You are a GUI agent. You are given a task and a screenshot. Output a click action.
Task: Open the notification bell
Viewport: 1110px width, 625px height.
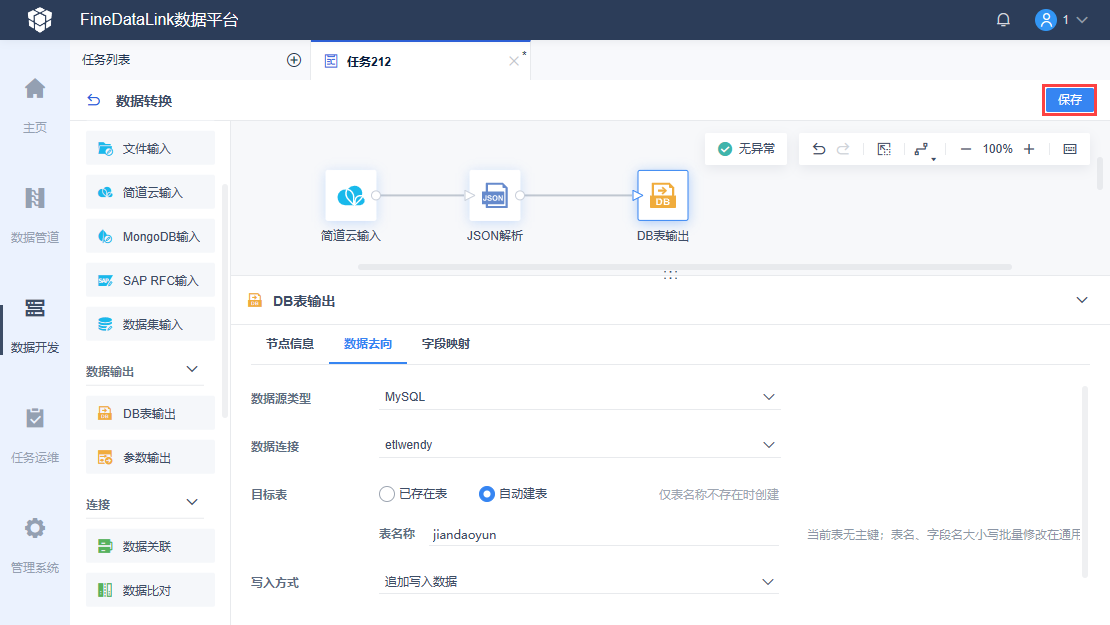pyautogui.click(x=1003, y=20)
